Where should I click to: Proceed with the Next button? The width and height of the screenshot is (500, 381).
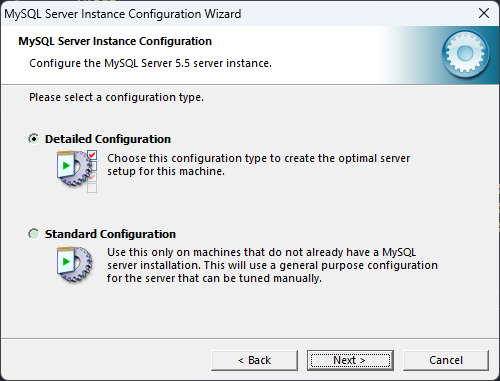[350, 360]
